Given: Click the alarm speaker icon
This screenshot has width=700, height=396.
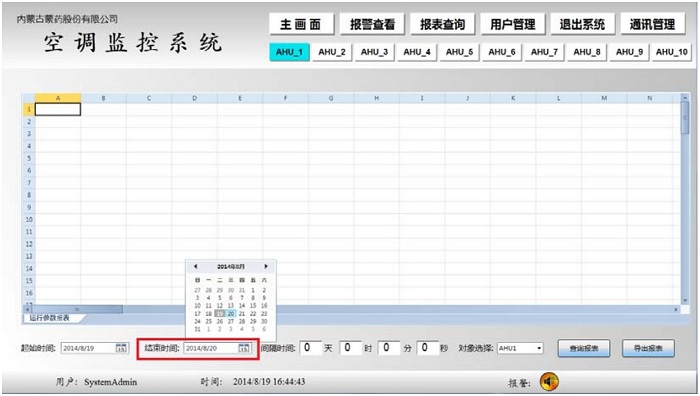Looking at the screenshot, I should 549,382.
